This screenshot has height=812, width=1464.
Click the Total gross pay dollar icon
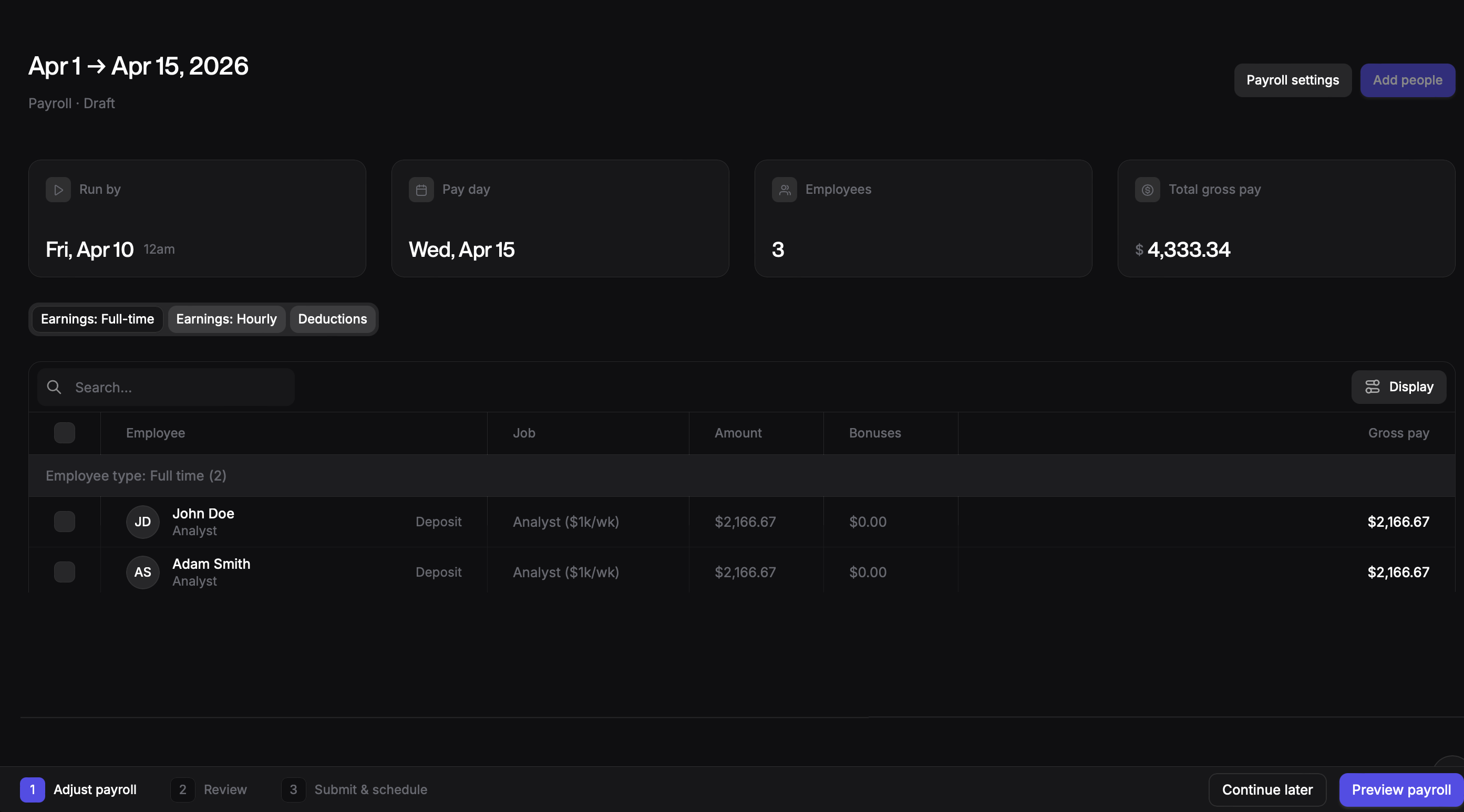(1148, 190)
